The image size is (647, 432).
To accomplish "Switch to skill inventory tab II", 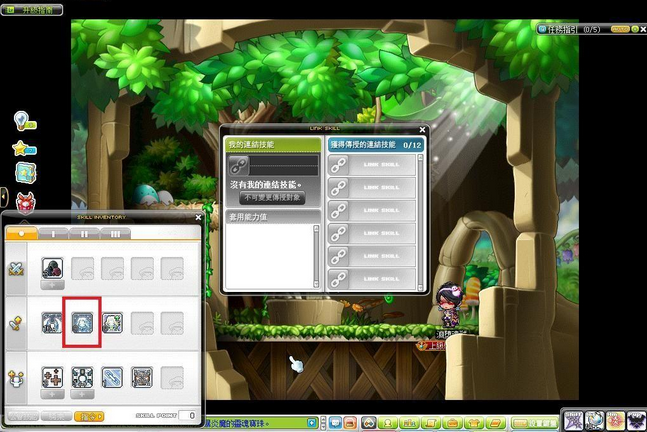I will tap(84, 232).
